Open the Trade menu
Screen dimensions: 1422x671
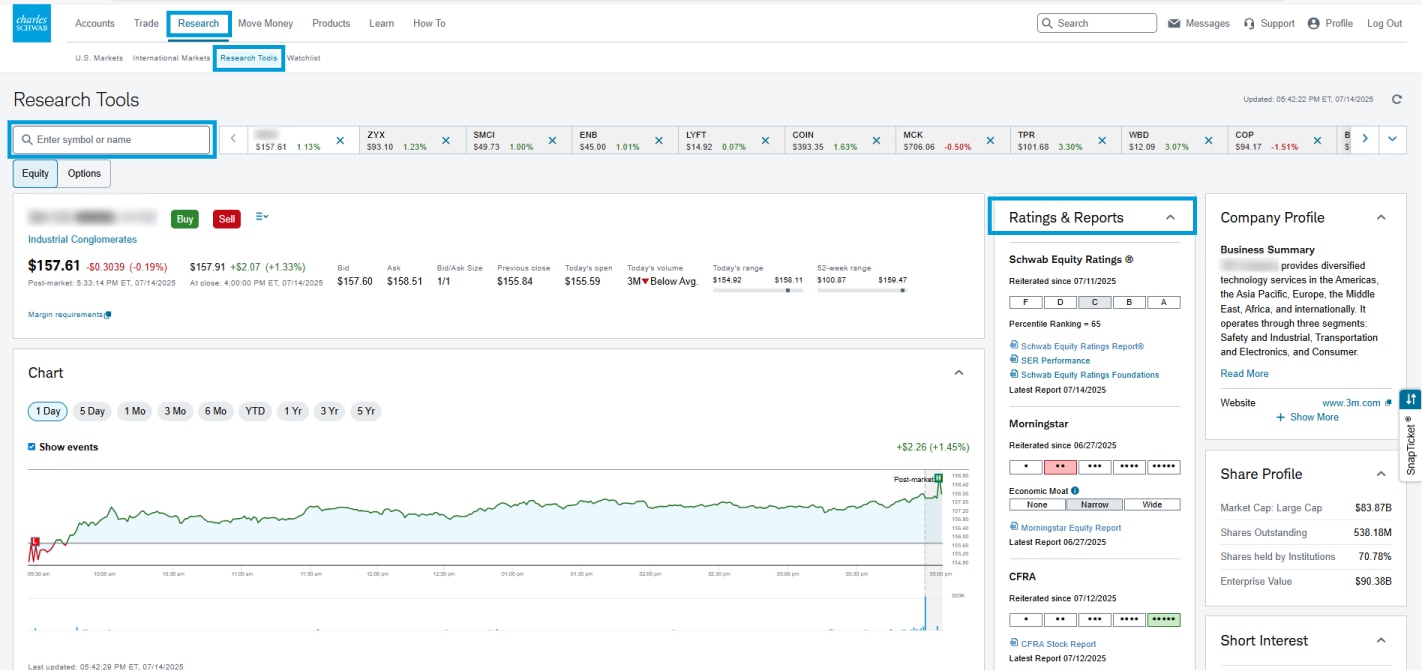pos(146,23)
